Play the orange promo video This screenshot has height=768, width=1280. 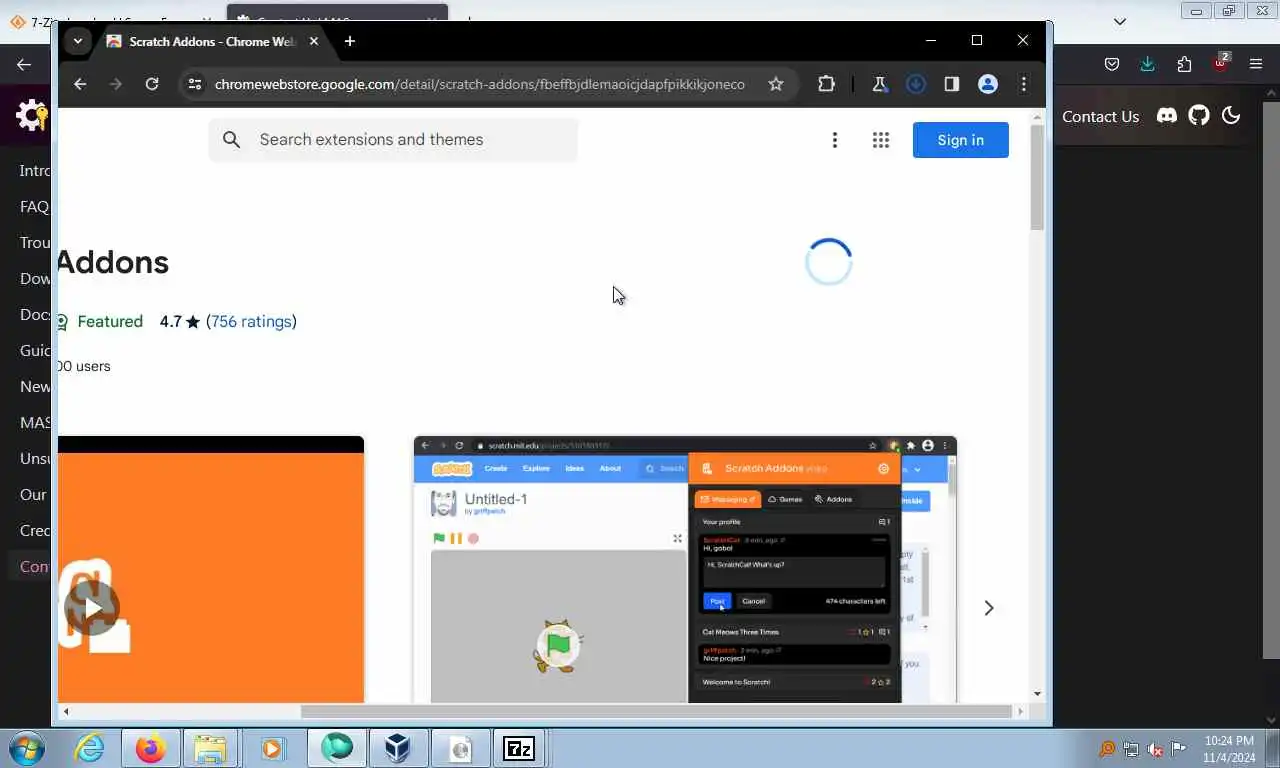click(x=92, y=607)
